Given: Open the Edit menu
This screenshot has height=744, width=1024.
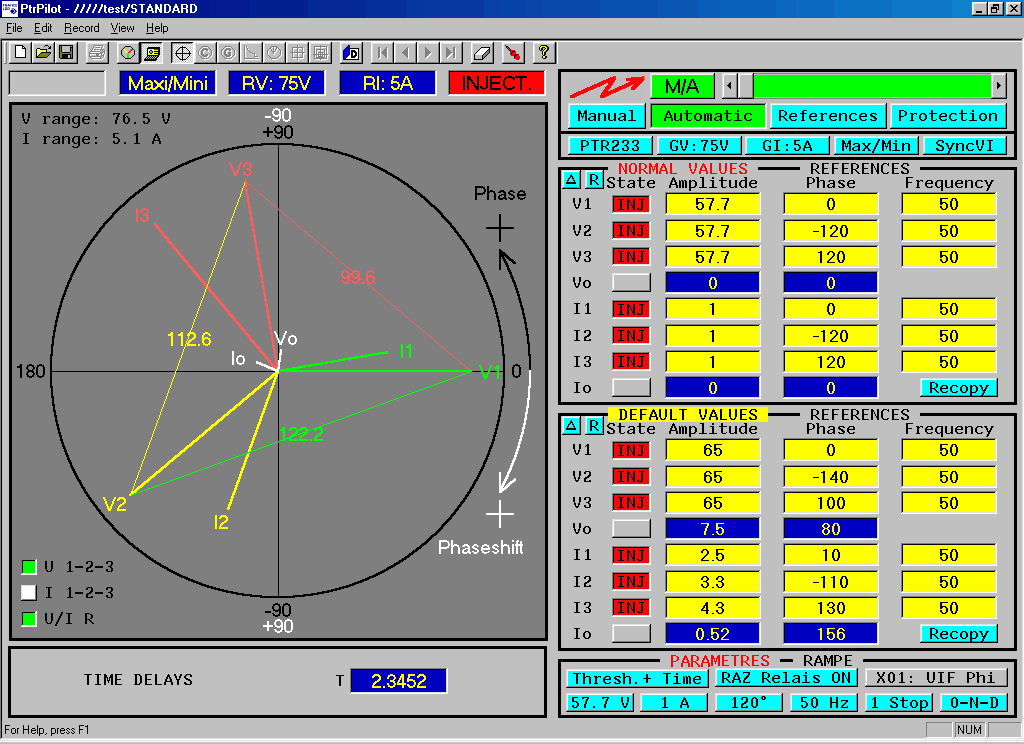Looking at the screenshot, I should coord(43,28).
